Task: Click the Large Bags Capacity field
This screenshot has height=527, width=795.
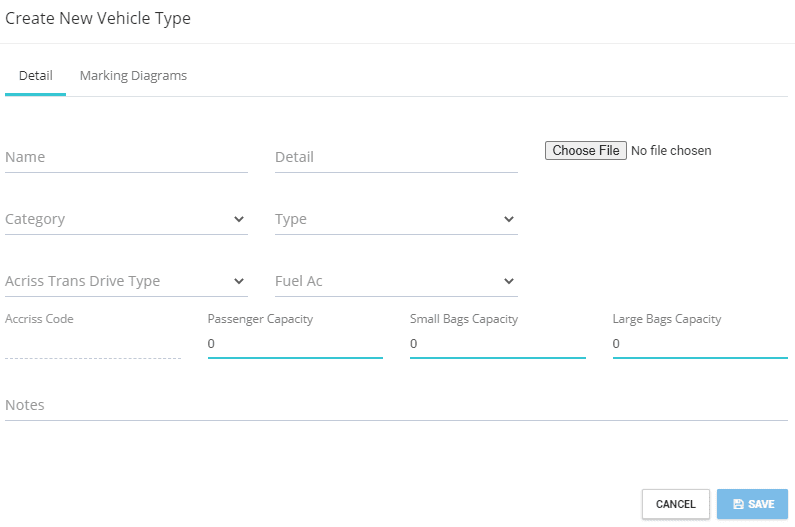Action: [x=700, y=344]
